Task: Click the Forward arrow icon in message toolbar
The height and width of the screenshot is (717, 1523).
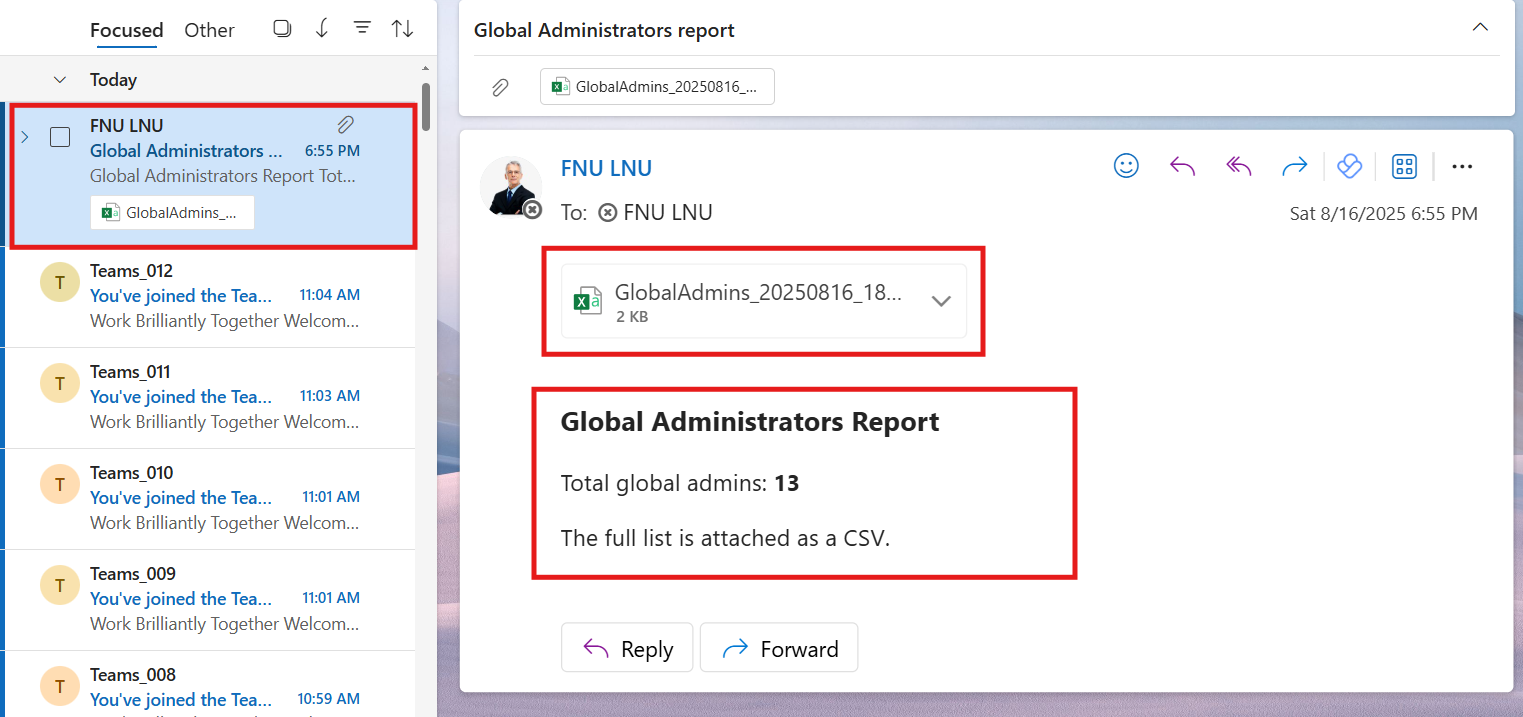Action: [x=1295, y=166]
